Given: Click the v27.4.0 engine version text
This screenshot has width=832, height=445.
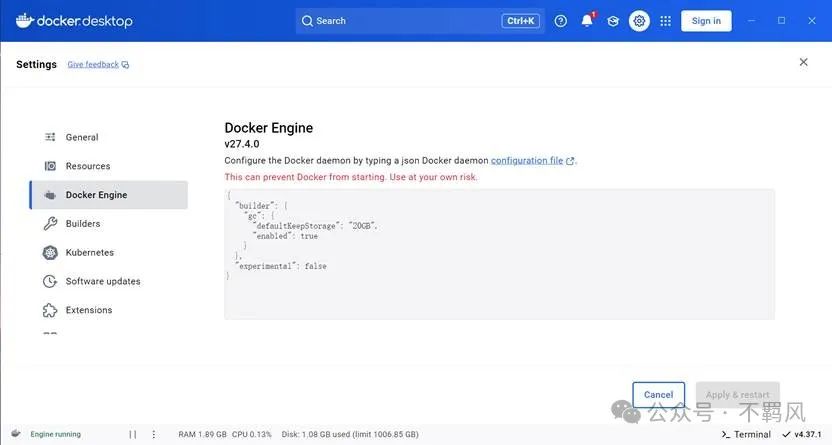Looking at the screenshot, I should pyautogui.click(x=242, y=144).
